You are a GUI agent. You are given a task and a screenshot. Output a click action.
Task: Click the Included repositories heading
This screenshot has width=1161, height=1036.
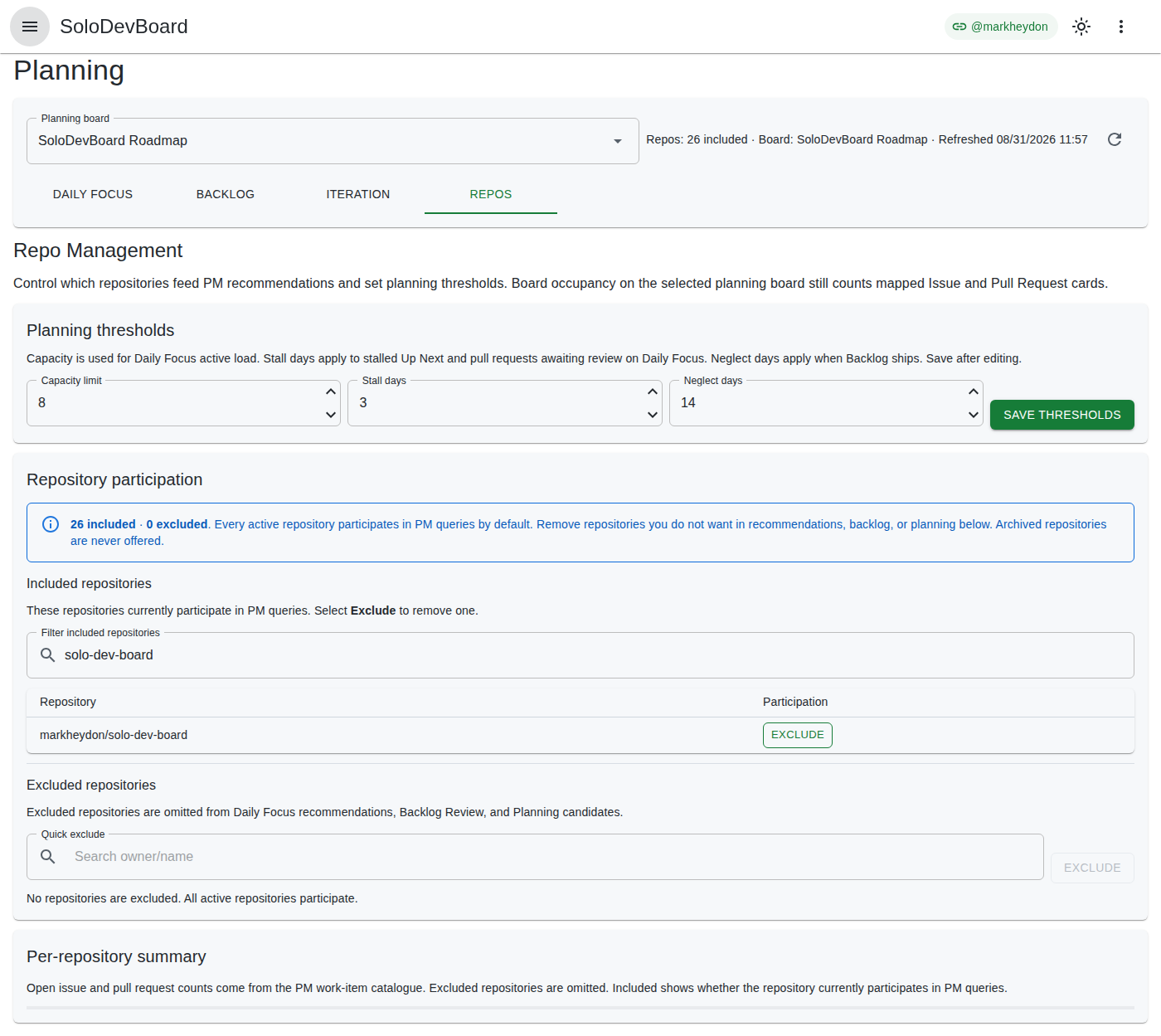tap(89, 583)
